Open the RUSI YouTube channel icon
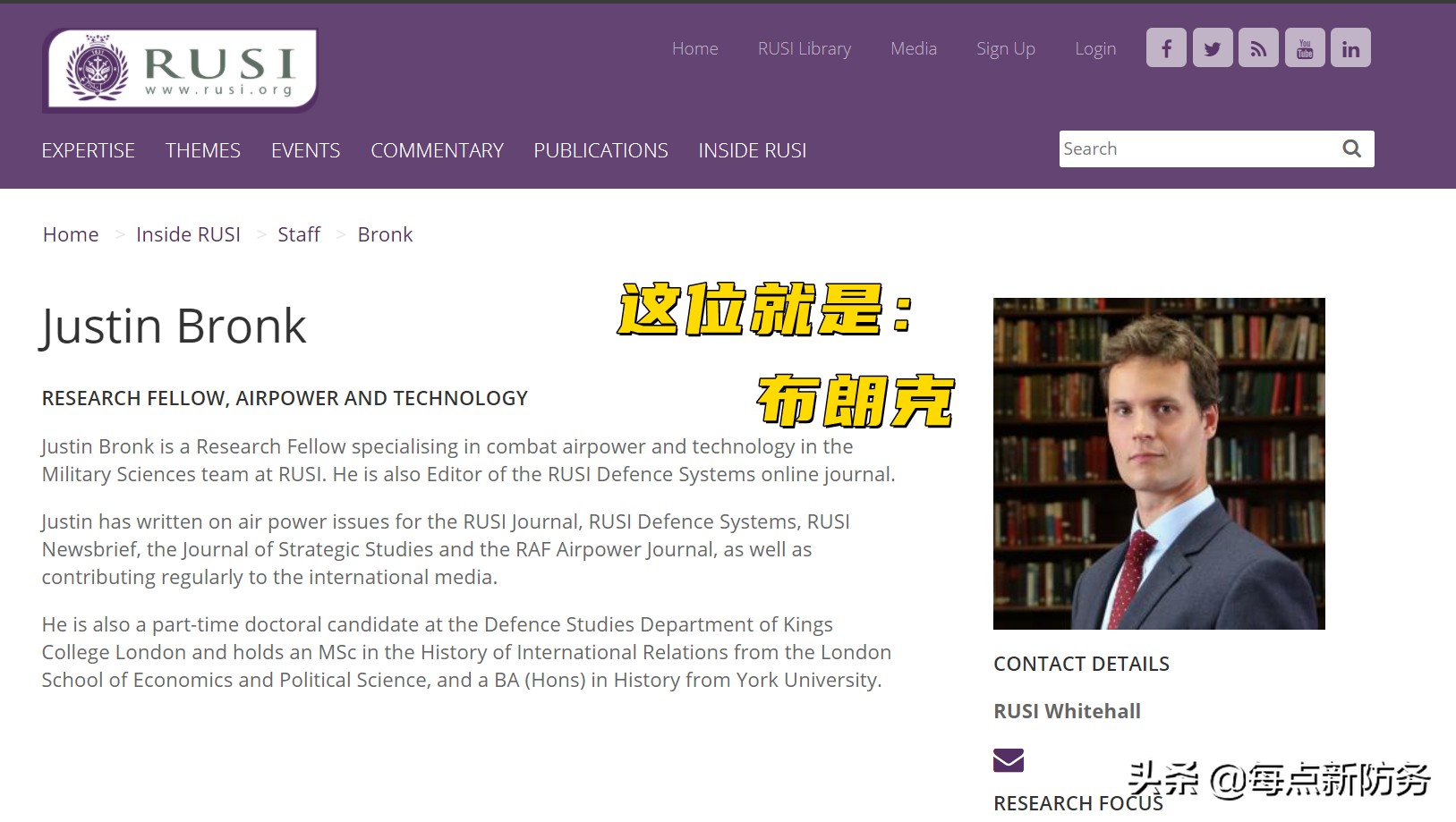 pos(1305,47)
